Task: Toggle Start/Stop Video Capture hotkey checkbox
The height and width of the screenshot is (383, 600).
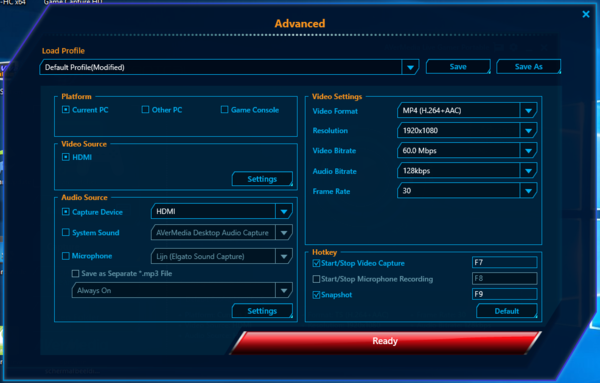Action: click(316, 263)
